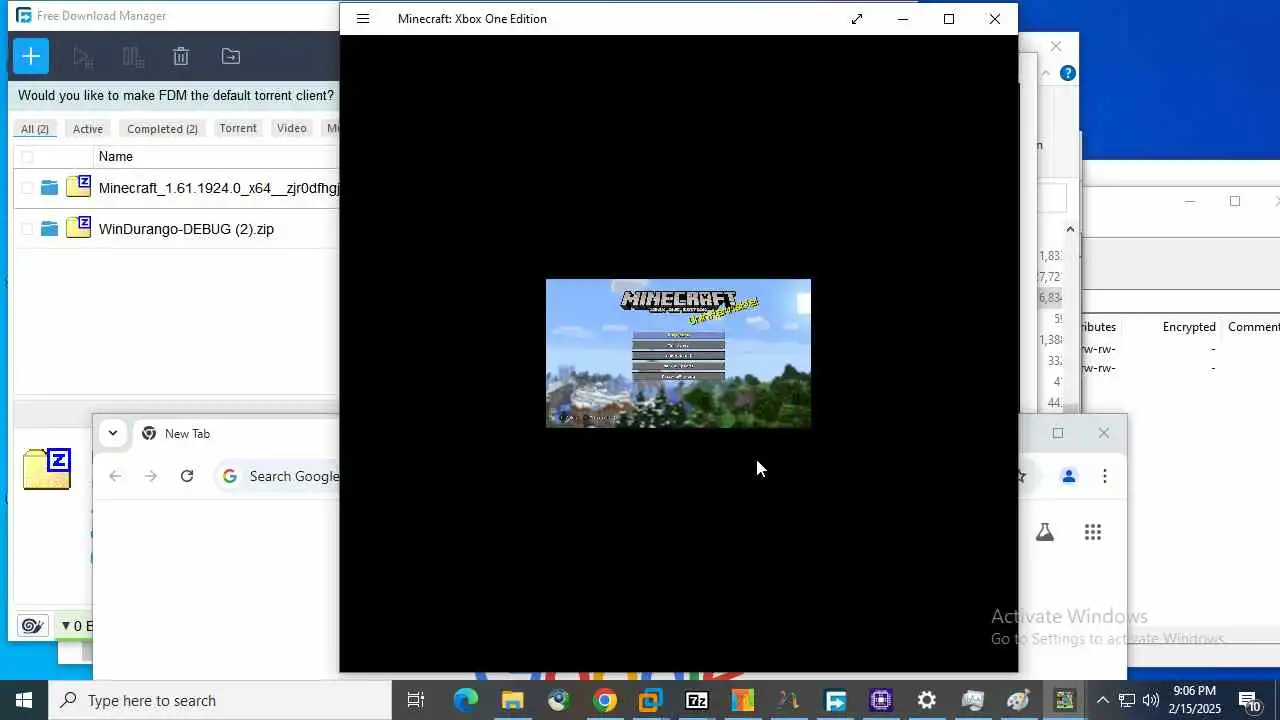Select the Minecraft_1.61.1924.0_x64 file name
This screenshot has height=720, width=1280.
pyautogui.click(x=219, y=188)
